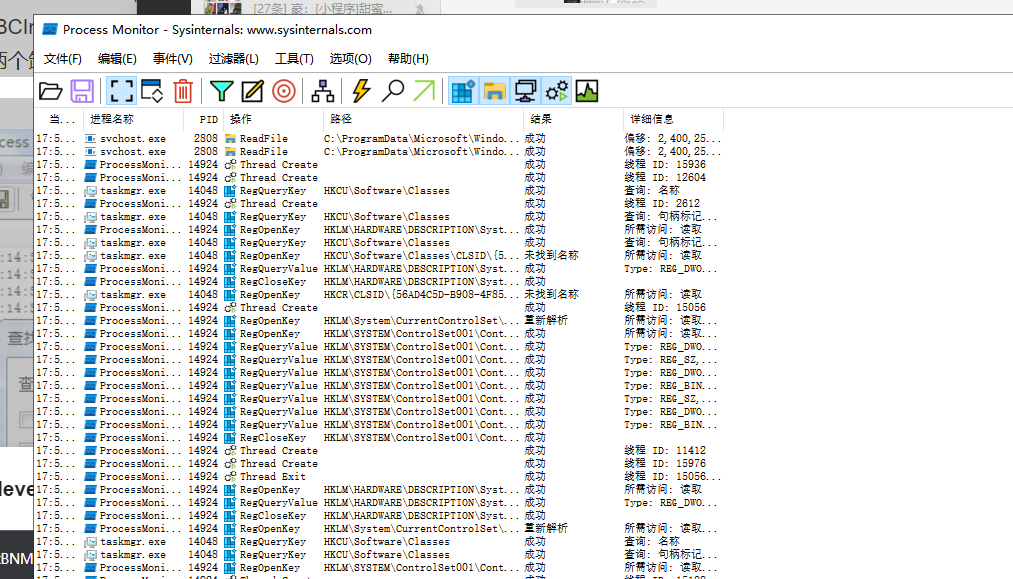Click the time-of-day column header 当...

(x=59, y=119)
